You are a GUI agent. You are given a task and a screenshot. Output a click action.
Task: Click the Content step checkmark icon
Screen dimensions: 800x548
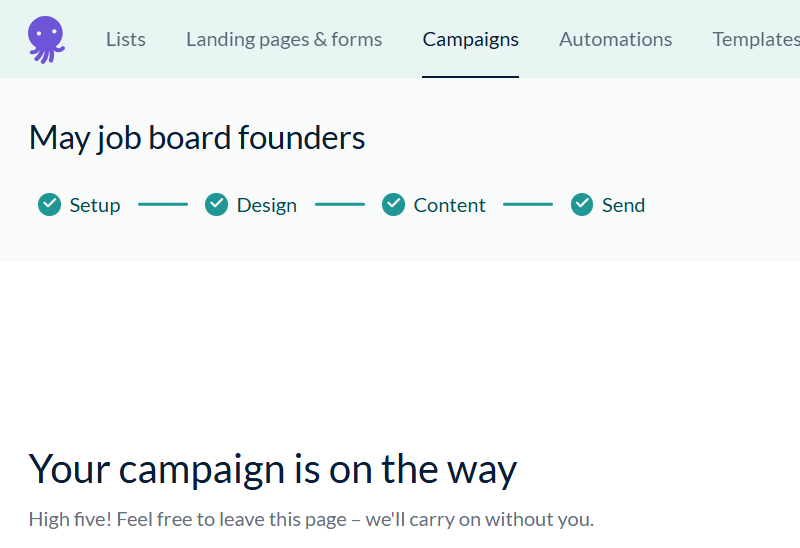pos(393,205)
